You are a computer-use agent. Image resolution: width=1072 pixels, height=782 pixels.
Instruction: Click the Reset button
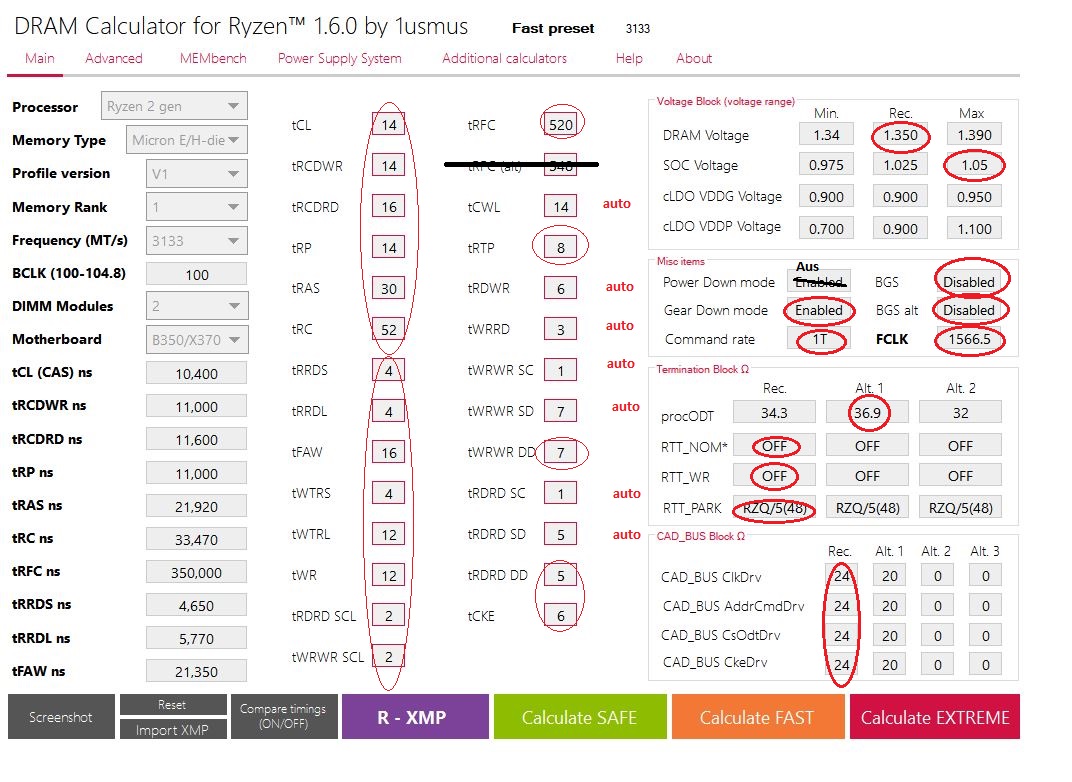tap(173, 704)
